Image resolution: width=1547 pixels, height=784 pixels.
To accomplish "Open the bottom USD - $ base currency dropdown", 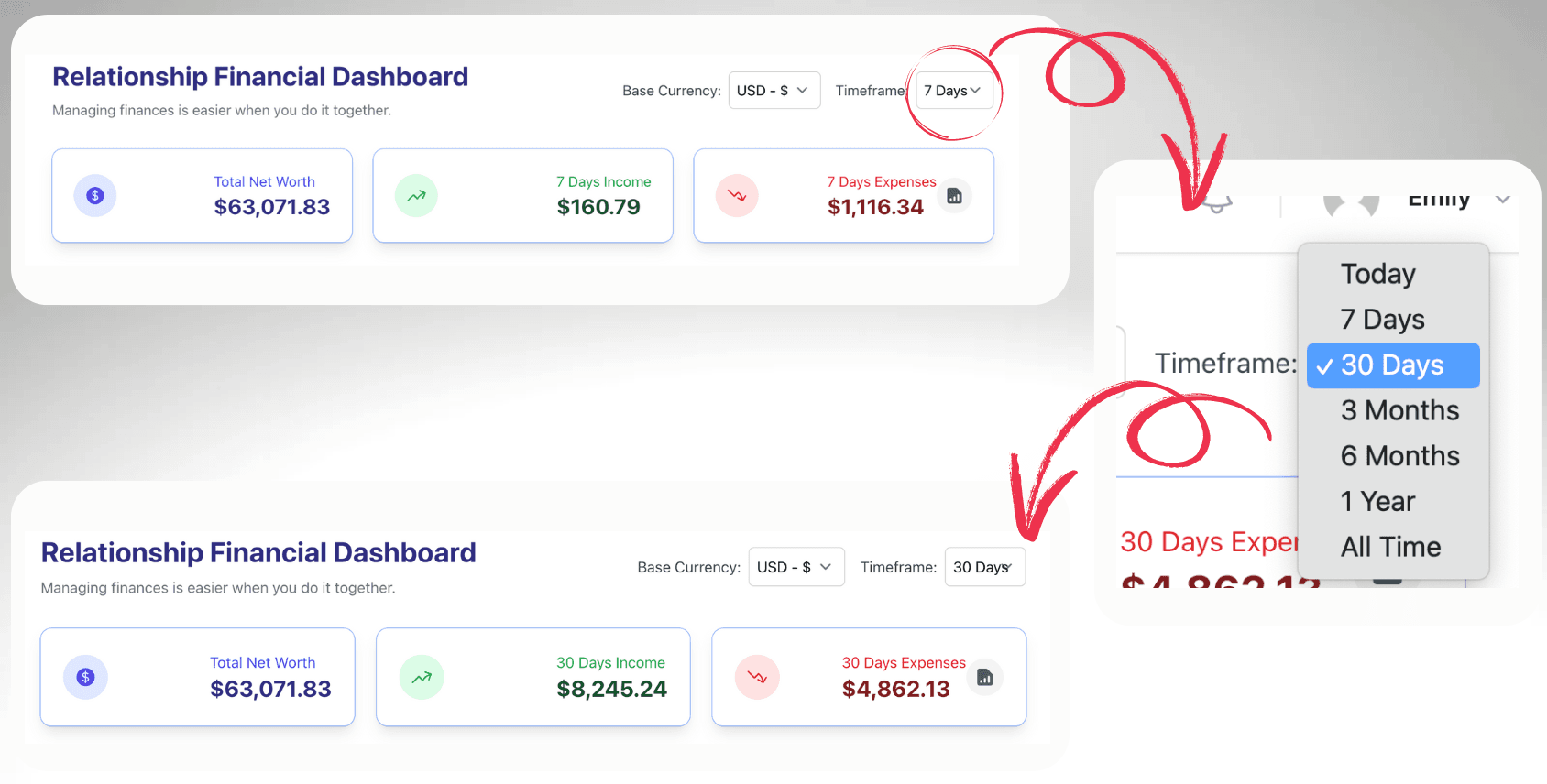I will (796, 567).
